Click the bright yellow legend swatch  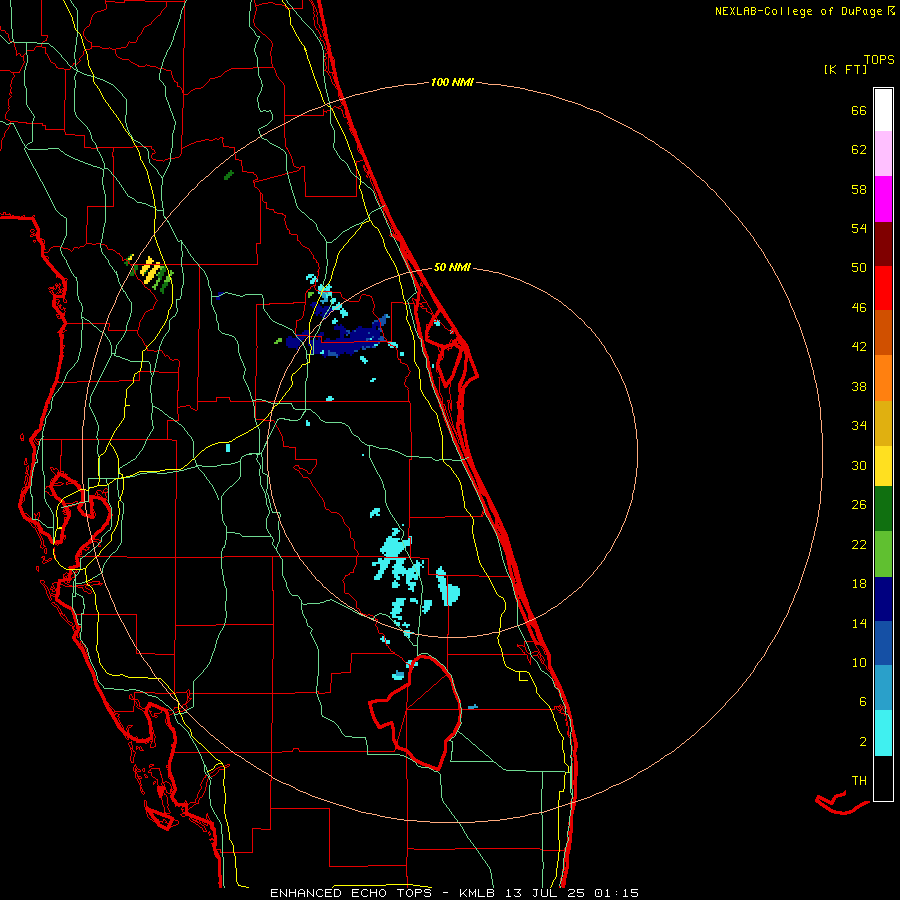(x=883, y=466)
